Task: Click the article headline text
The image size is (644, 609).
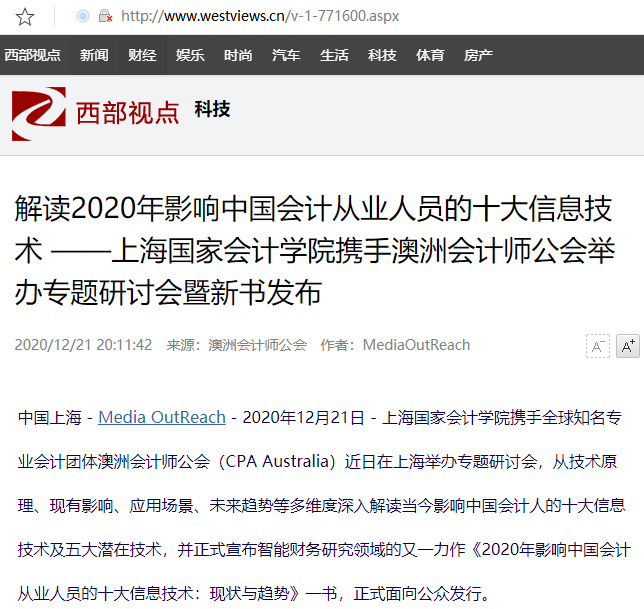Action: 315,250
